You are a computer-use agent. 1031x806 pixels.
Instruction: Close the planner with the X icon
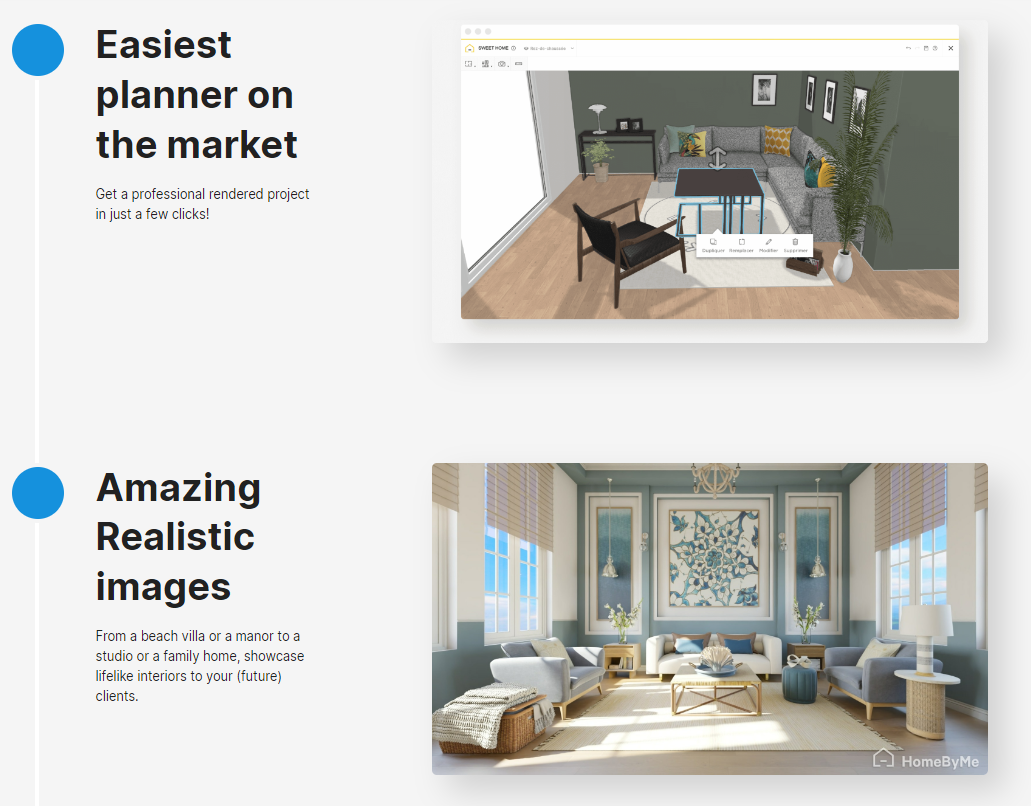[x=951, y=48]
